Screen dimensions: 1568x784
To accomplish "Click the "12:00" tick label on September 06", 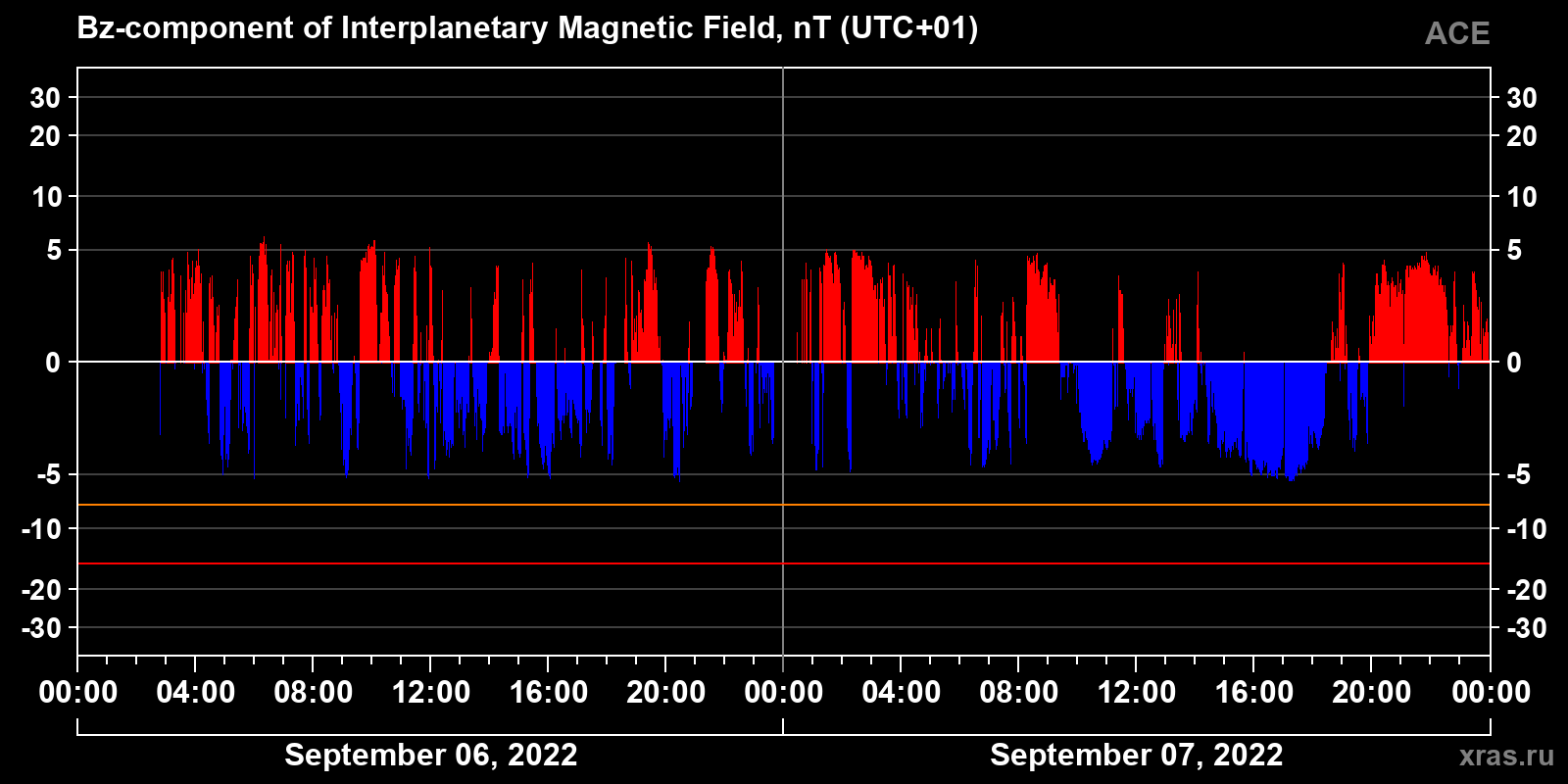I will pos(431,692).
